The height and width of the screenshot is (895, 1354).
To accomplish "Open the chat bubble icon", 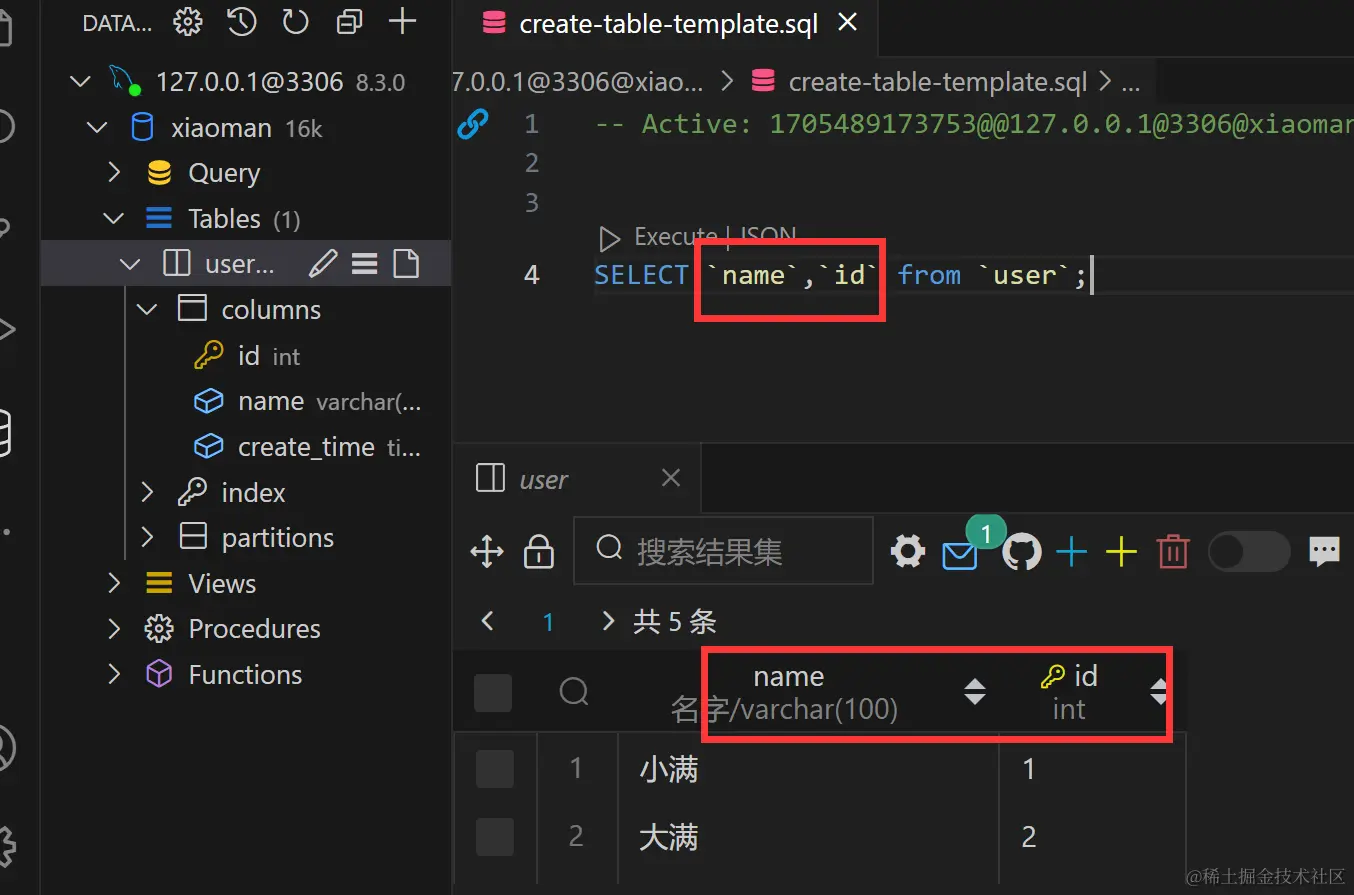I will coord(1325,551).
